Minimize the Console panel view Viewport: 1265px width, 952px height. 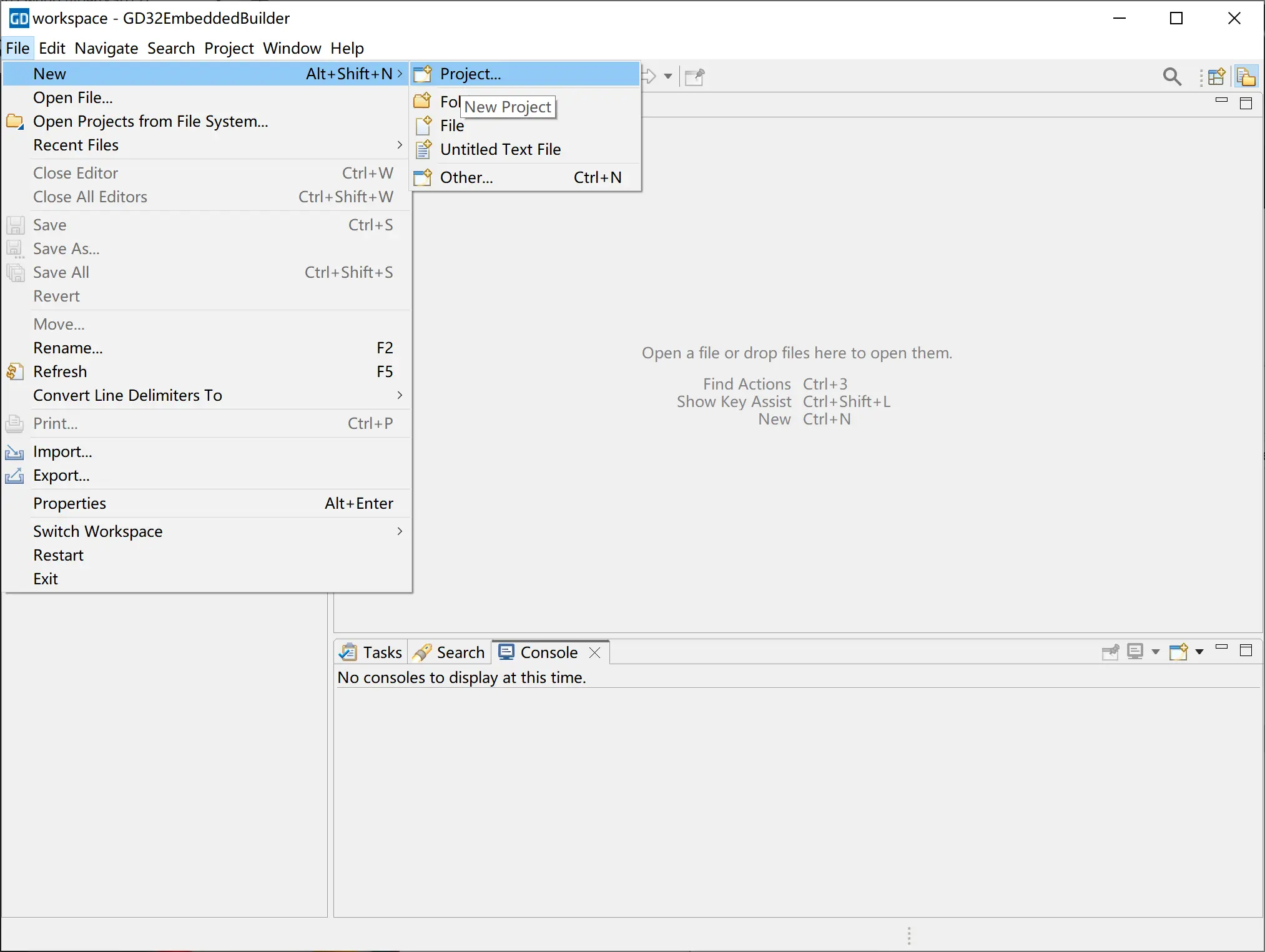tap(1222, 648)
